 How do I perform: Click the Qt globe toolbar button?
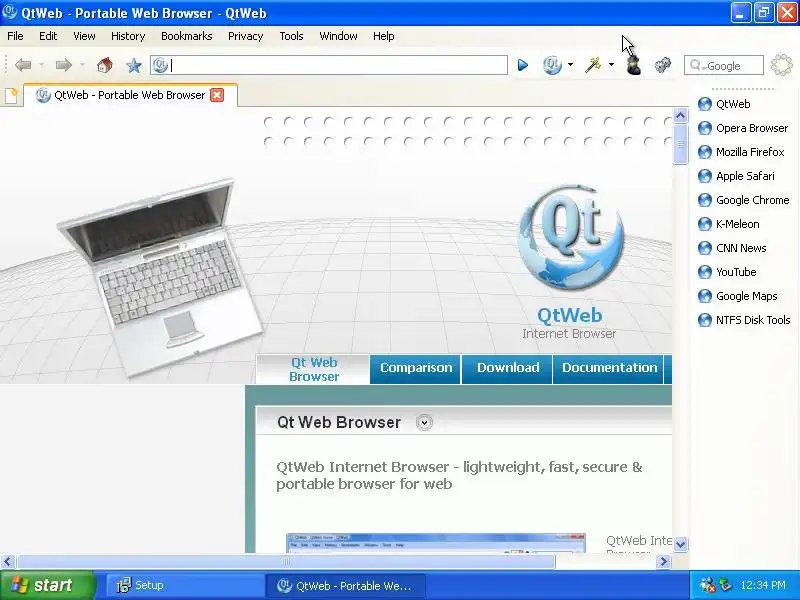(552, 65)
